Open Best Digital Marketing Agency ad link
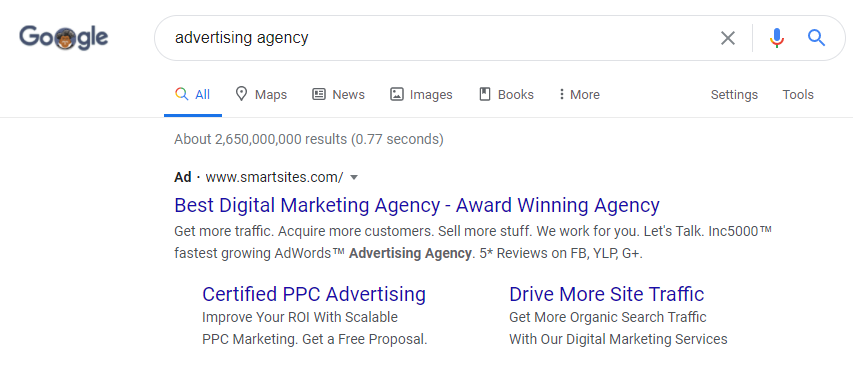Viewport: 853px width, 366px height. click(417, 206)
